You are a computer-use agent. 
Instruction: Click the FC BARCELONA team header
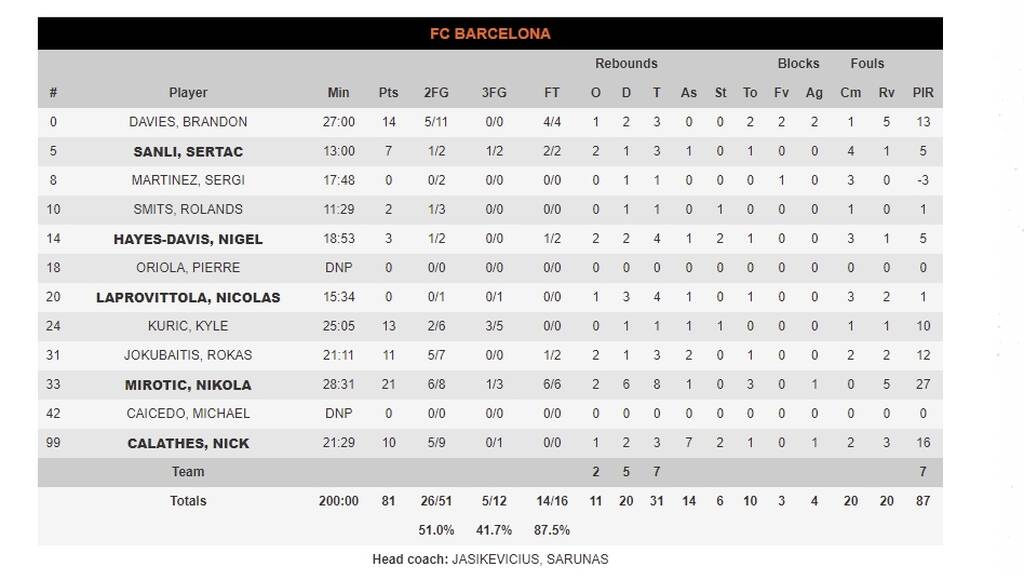(x=490, y=34)
